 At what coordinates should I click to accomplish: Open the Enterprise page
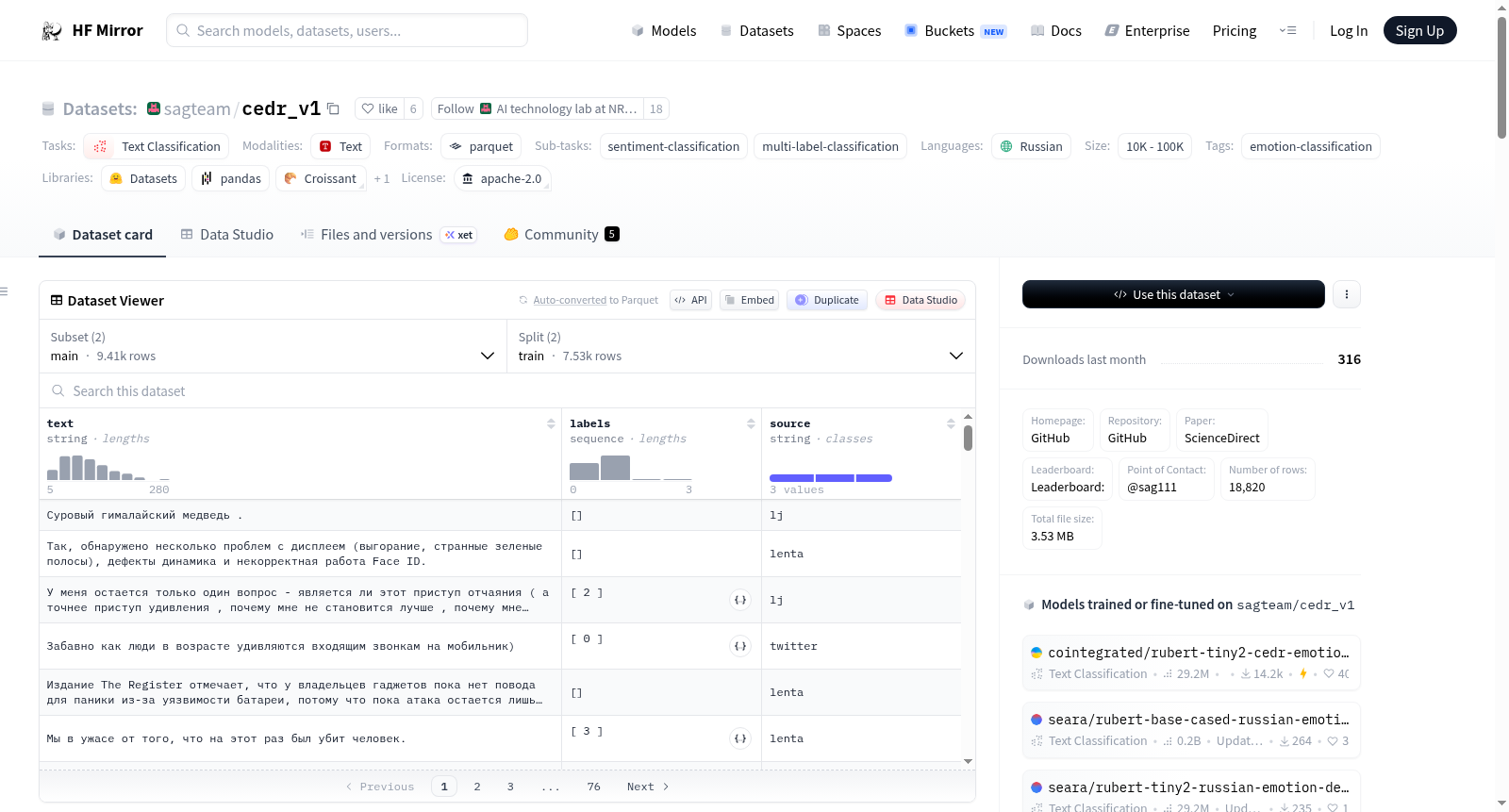[1147, 31]
